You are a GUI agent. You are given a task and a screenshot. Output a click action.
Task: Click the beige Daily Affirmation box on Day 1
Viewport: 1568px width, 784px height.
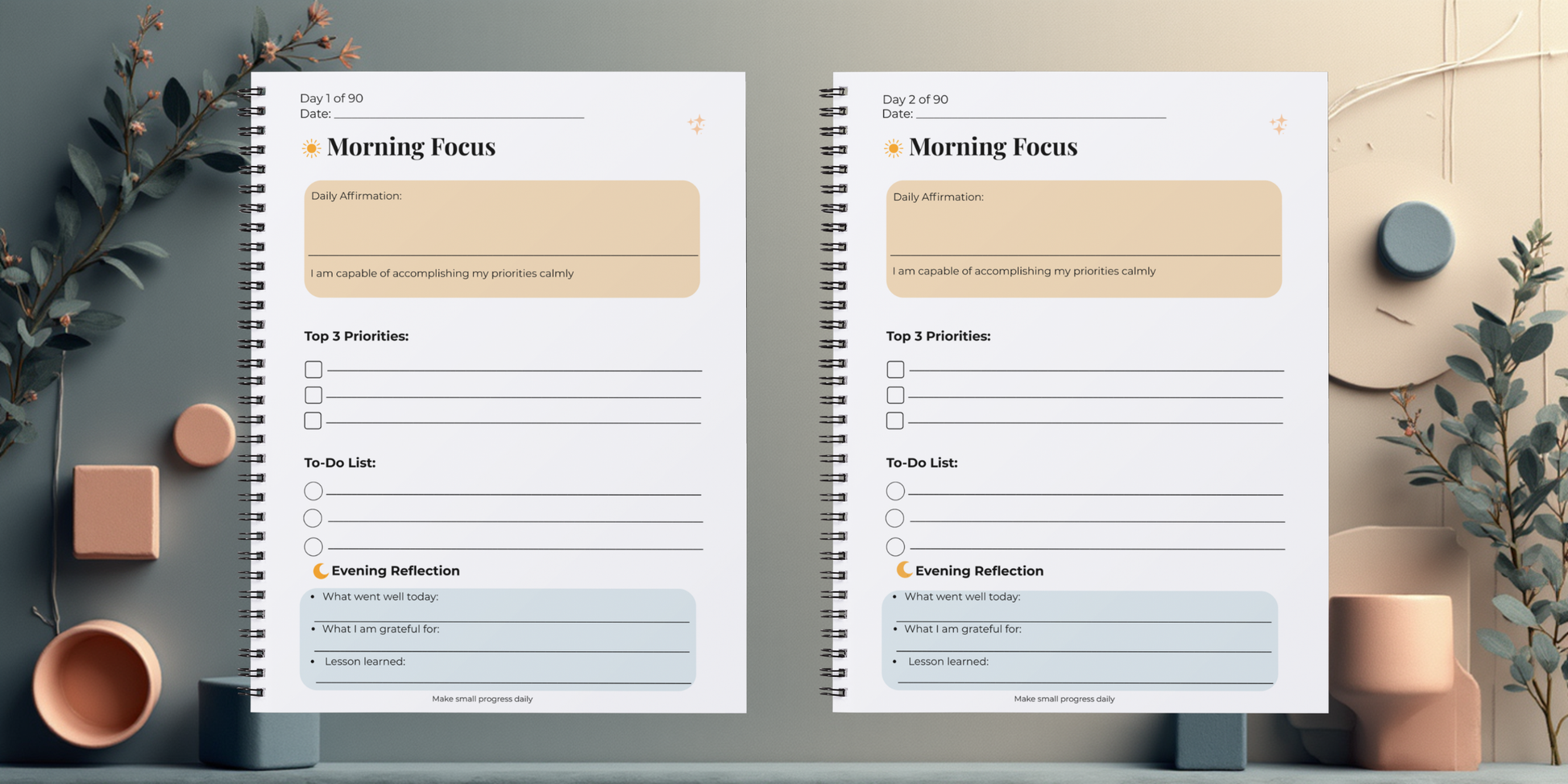click(x=501, y=226)
